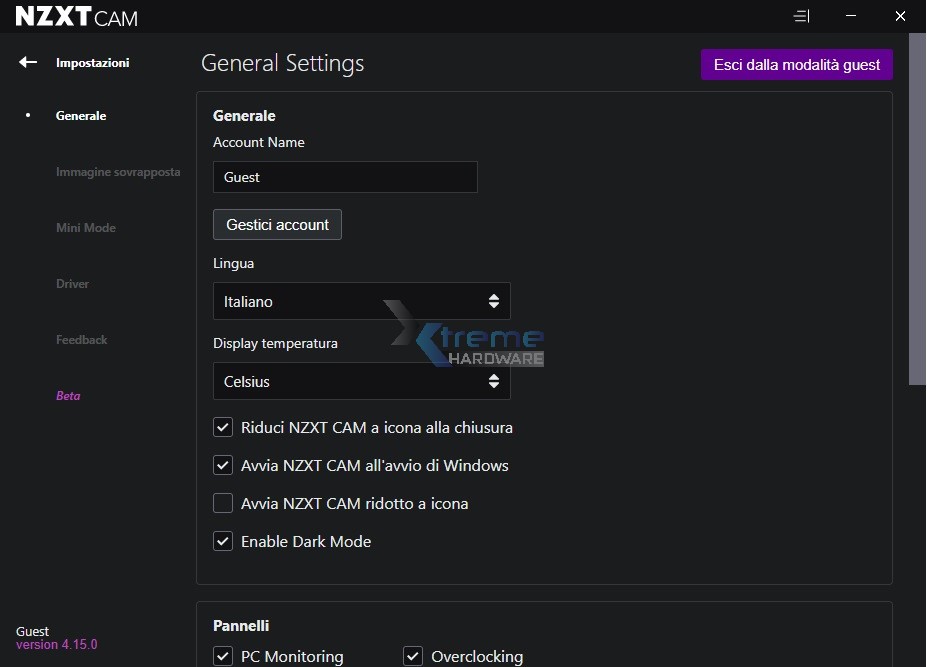This screenshot has width=927, height=667.
Task: Click the Account Name field containing Guest
Action: (x=345, y=177)
